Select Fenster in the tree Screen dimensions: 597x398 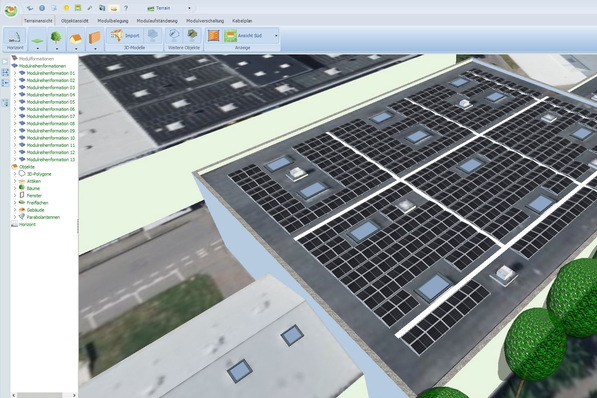tap(34, 196)
